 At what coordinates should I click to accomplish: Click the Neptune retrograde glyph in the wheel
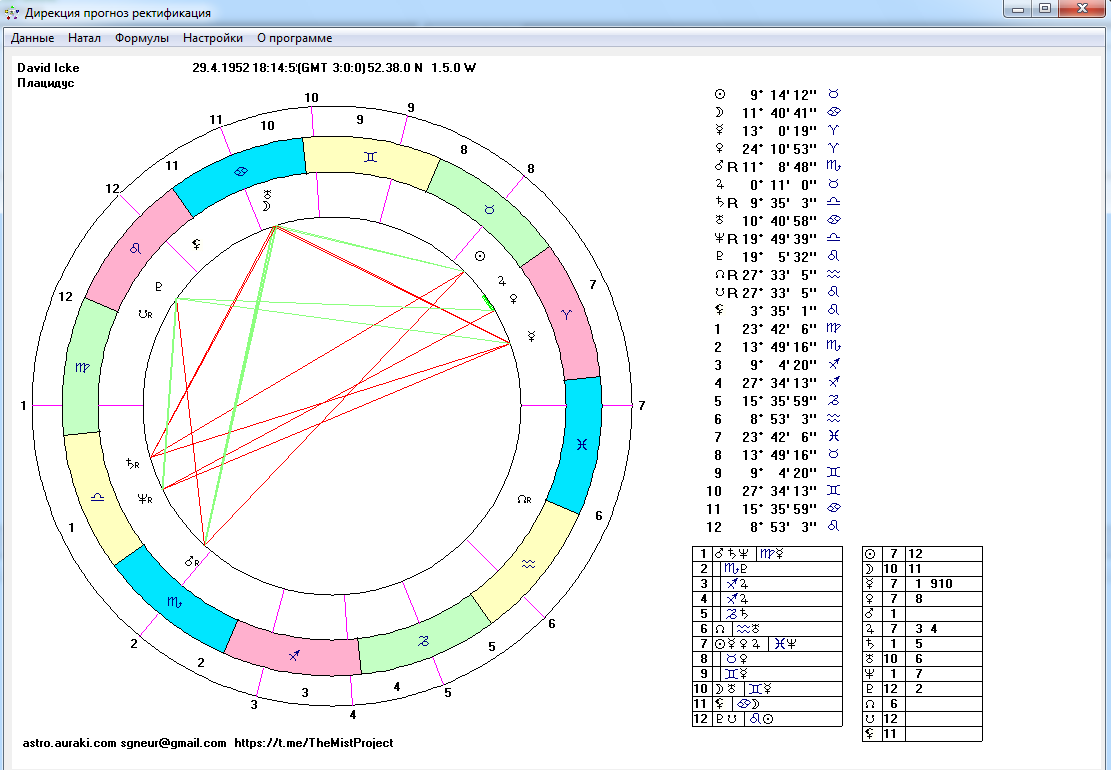tap(145, 499)
